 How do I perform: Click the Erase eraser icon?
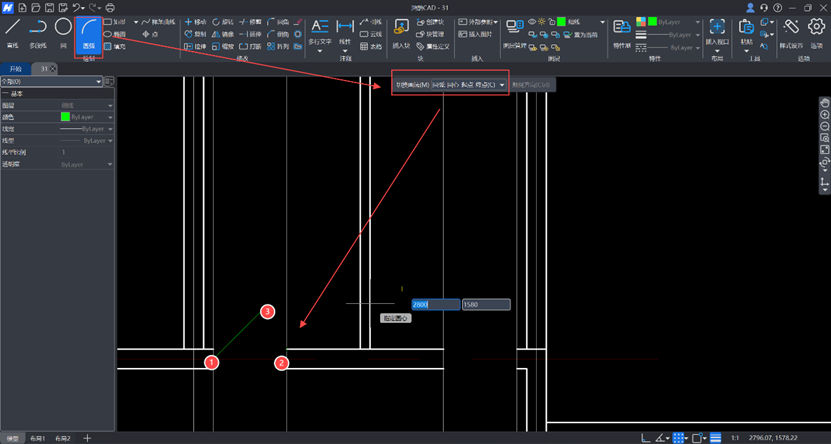[x=298, y=22]
